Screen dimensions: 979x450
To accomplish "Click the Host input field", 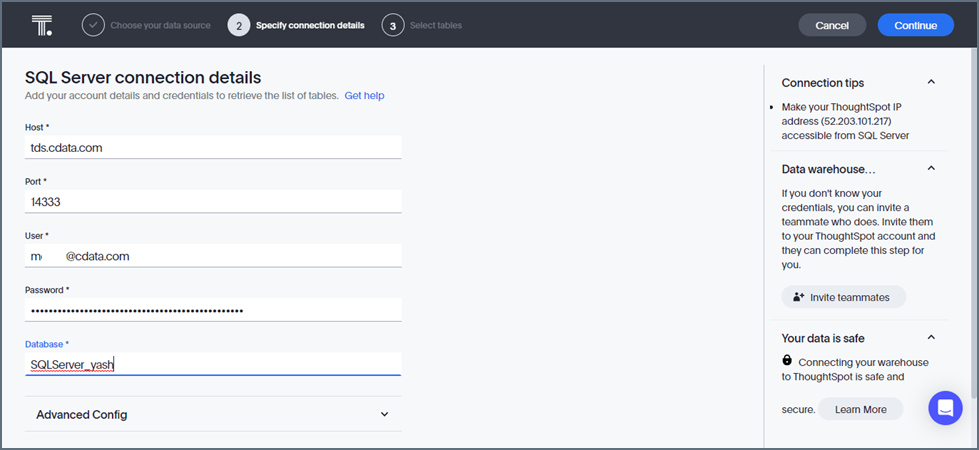I will pos(213,147).
